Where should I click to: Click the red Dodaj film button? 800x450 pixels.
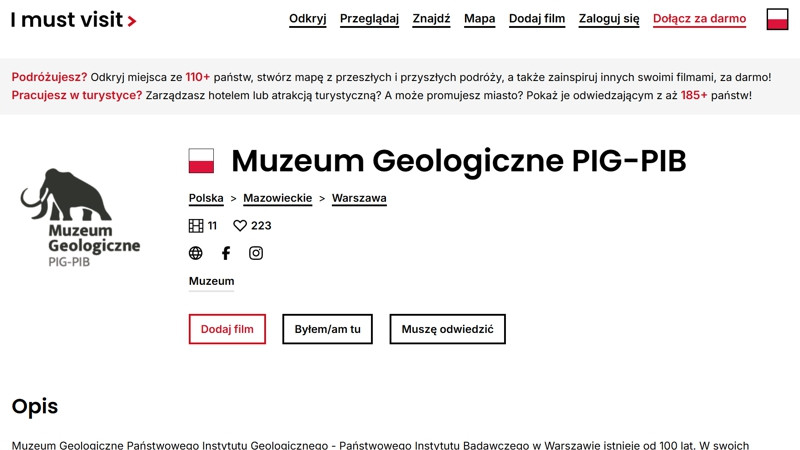(227, 329)
